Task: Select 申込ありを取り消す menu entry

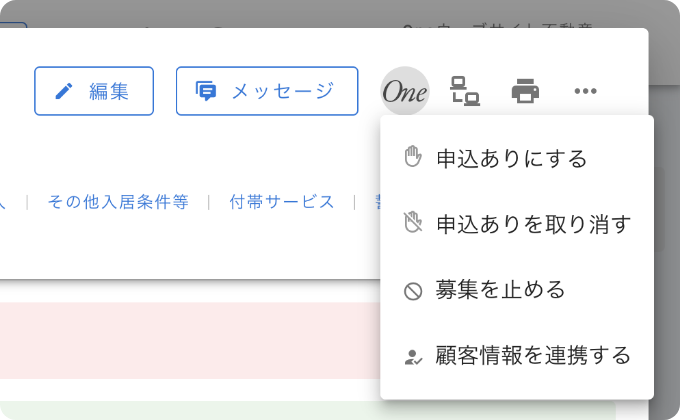Action: pos(517,224)
